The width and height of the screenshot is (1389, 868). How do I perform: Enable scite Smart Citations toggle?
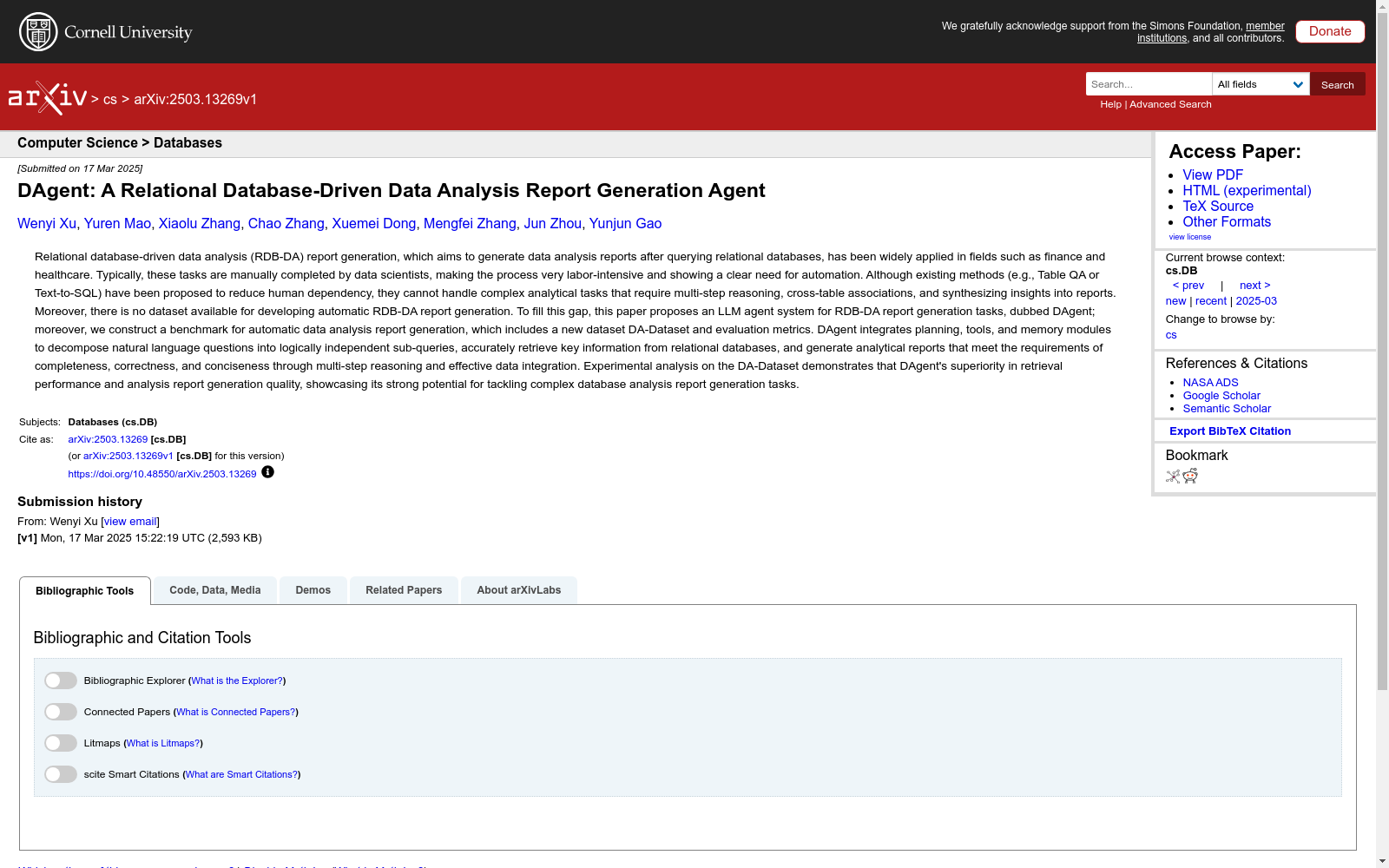(61, 774)
